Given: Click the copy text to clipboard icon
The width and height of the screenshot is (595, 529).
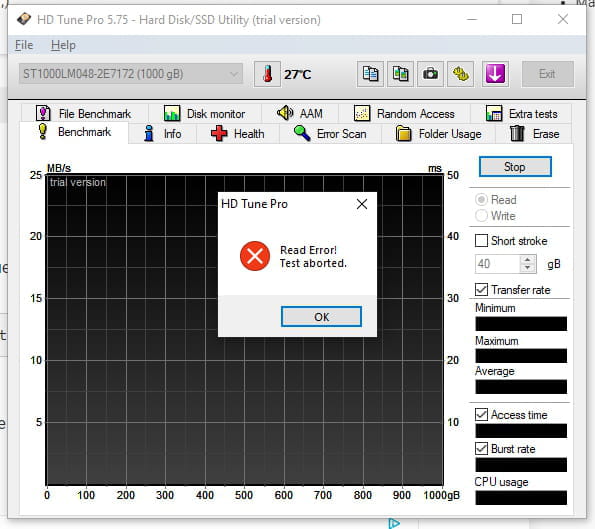Looking at the screenshot, I should [370, 74].
